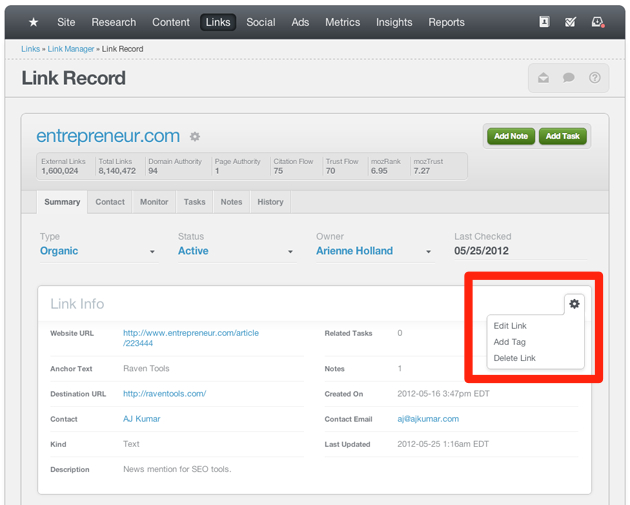Open the help question mark icon

pyautogui.click(x=595, y=78)
